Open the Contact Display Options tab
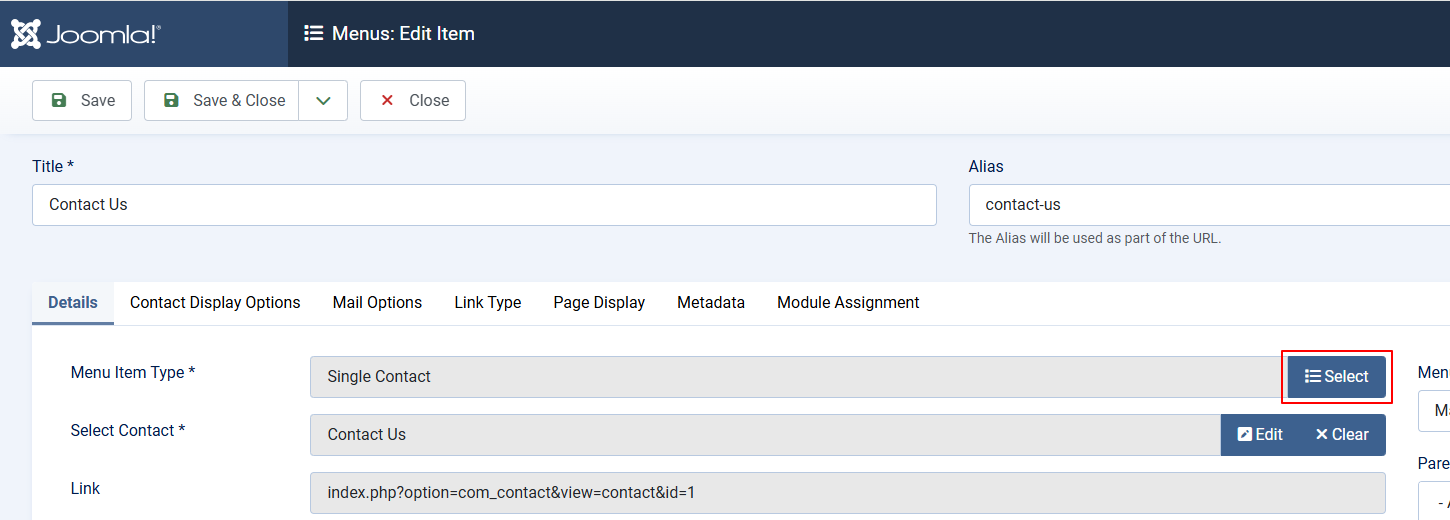The width and height of the screenshot is (1450, 520). tap(215, 302)
